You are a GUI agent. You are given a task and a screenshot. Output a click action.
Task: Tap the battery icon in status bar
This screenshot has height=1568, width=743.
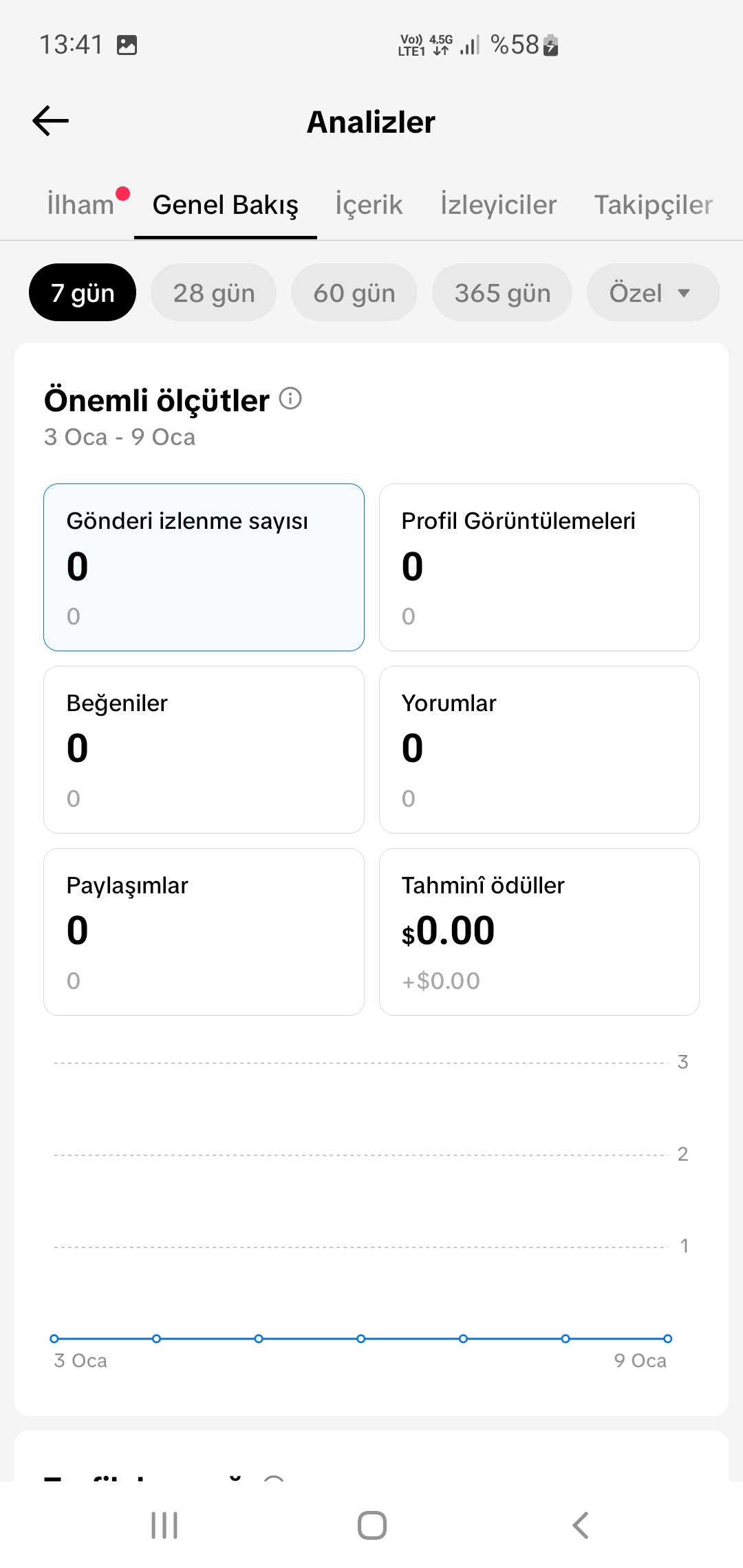(x=550, y=45)
